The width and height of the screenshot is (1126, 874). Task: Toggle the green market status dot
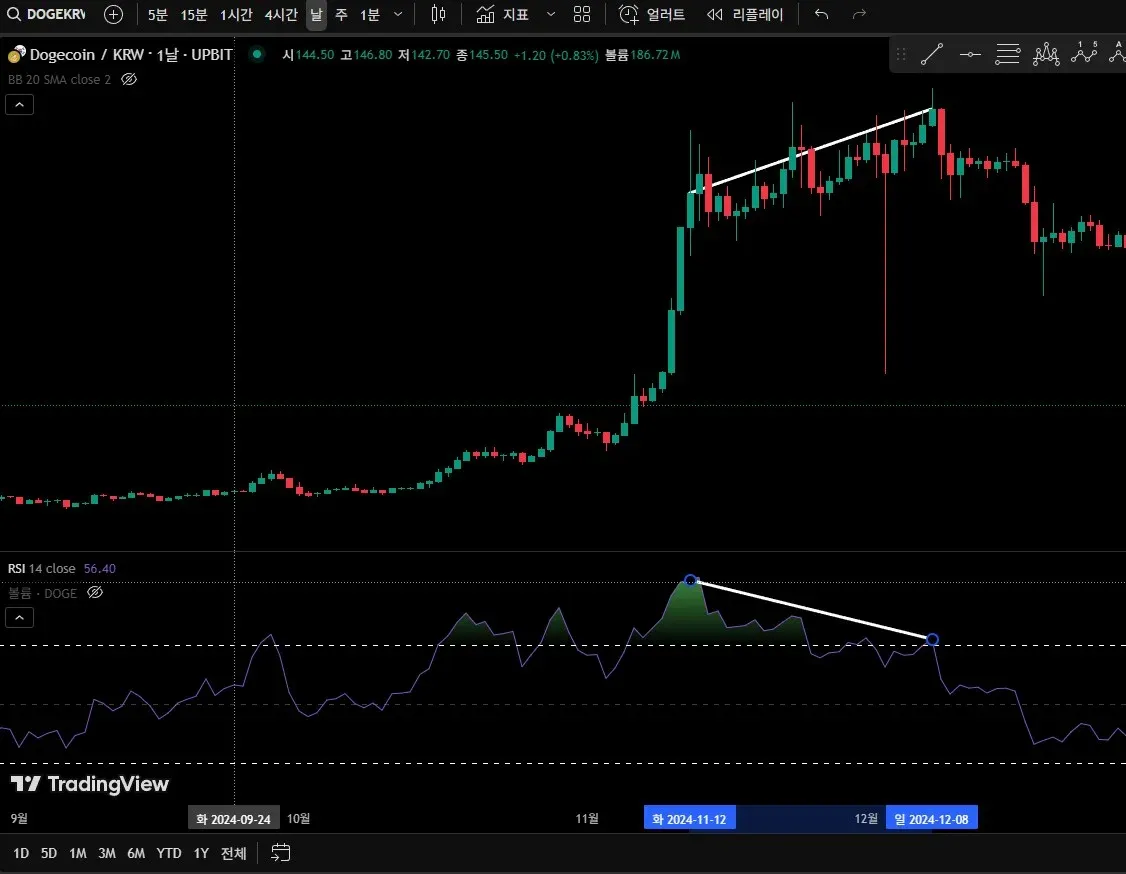click(x=257, y=54)
